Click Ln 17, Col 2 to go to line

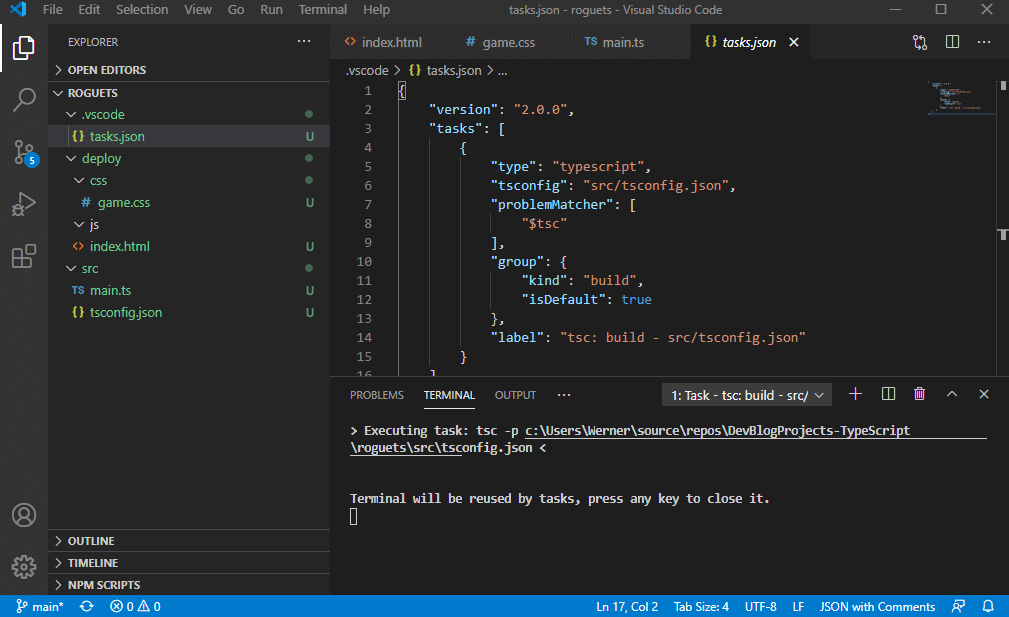click(x=627, y=606)
